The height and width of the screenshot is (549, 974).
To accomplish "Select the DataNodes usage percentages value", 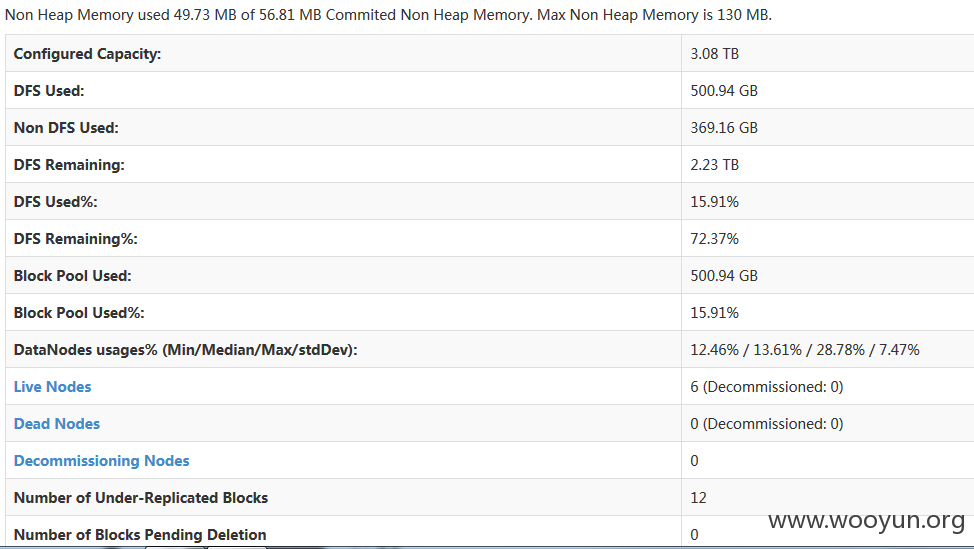I will pyautogui.click(x=804, y=350).
